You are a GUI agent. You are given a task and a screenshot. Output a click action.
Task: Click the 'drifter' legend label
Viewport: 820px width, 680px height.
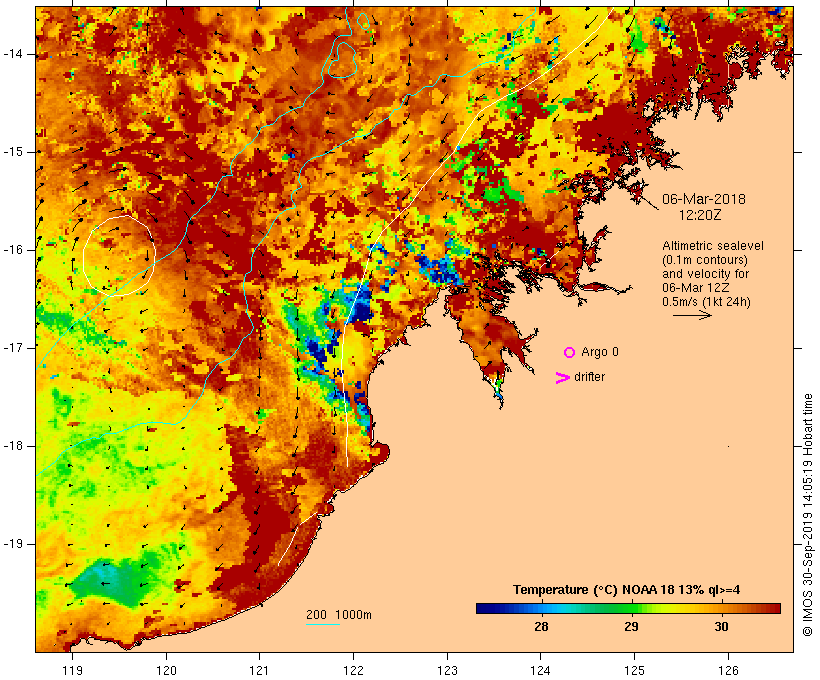589,377
